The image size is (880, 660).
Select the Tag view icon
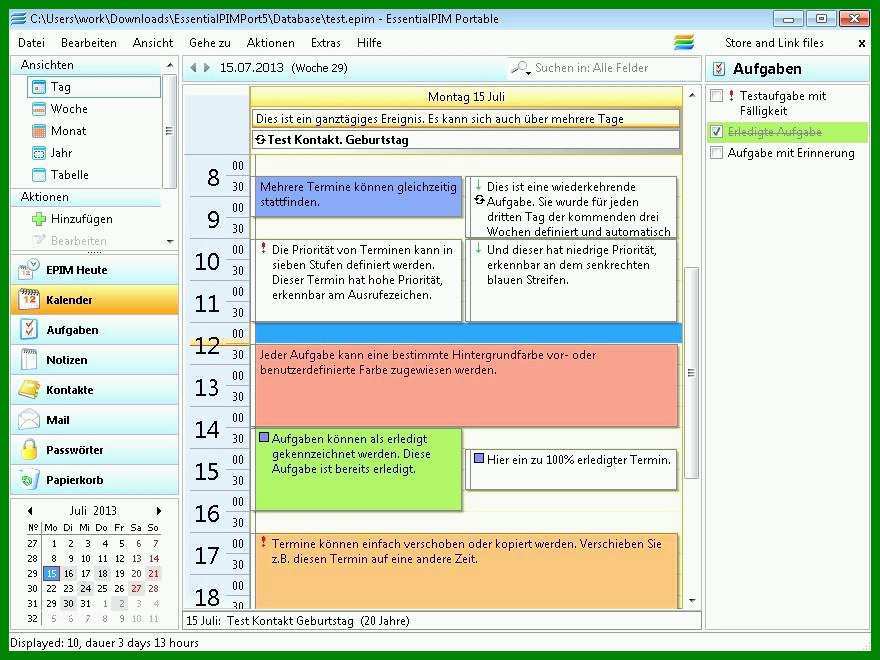pos(39,87)
